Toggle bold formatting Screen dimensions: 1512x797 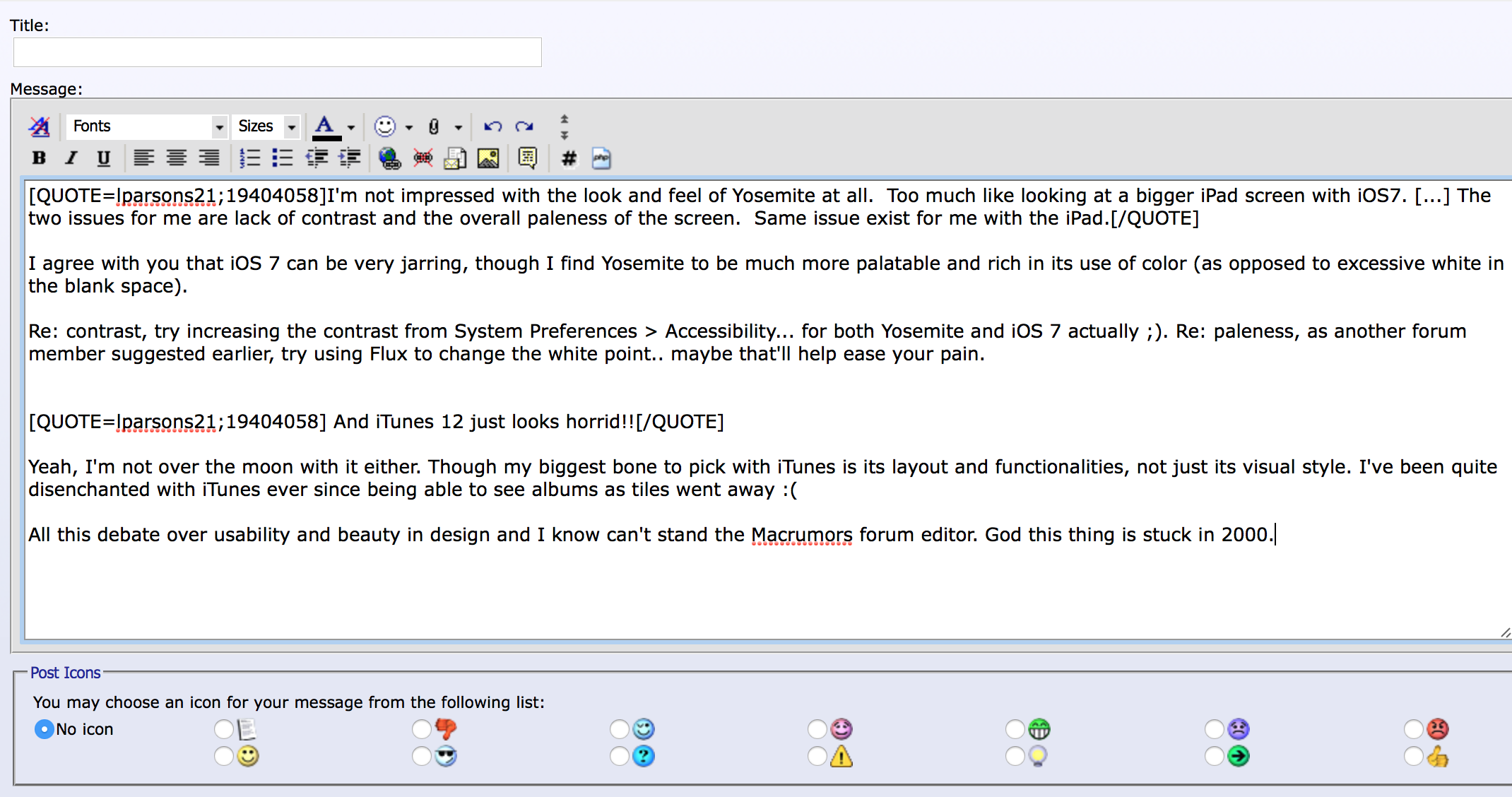(x=40, y=158)
